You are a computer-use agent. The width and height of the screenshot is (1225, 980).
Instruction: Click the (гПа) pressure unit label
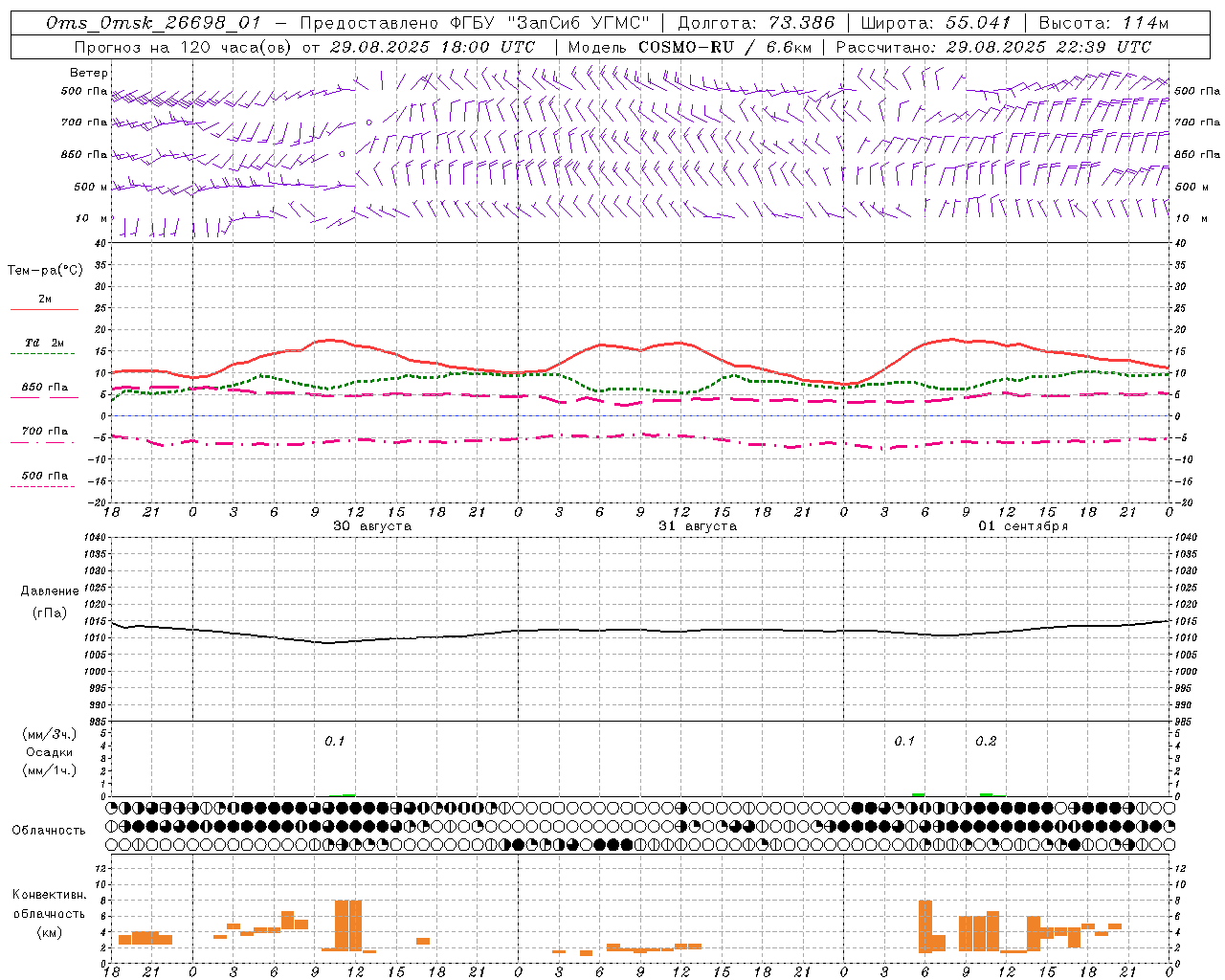click(x=50, y=613)
